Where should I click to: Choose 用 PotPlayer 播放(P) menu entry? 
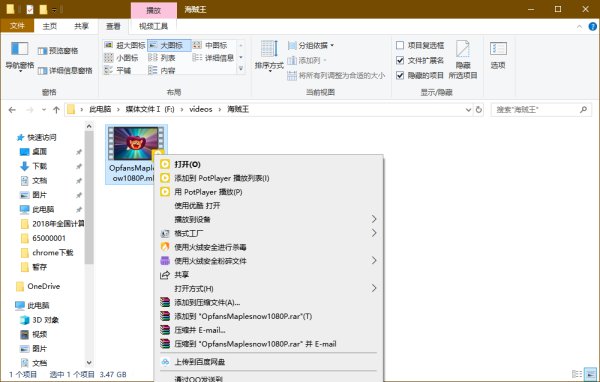click(x=269, y=192)
